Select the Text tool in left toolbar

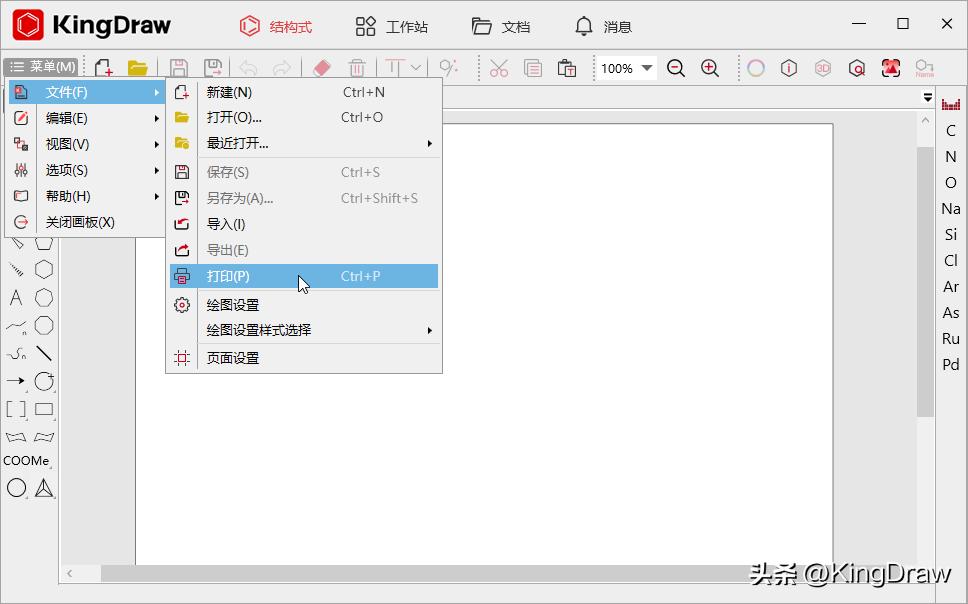point(16,298)
